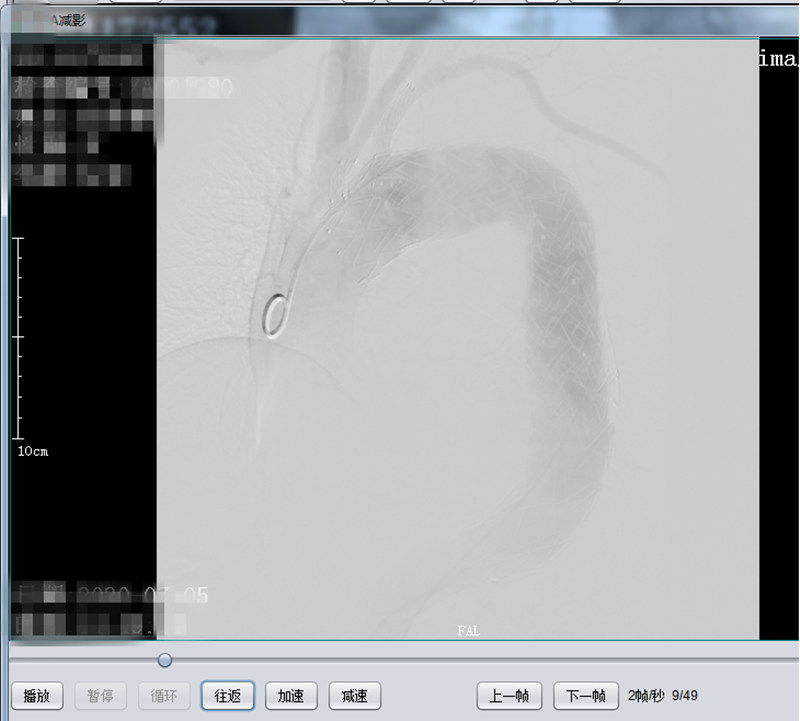Click the FAL label below the image
Viewport: 800px width, 721px height.
click(468, 631)
